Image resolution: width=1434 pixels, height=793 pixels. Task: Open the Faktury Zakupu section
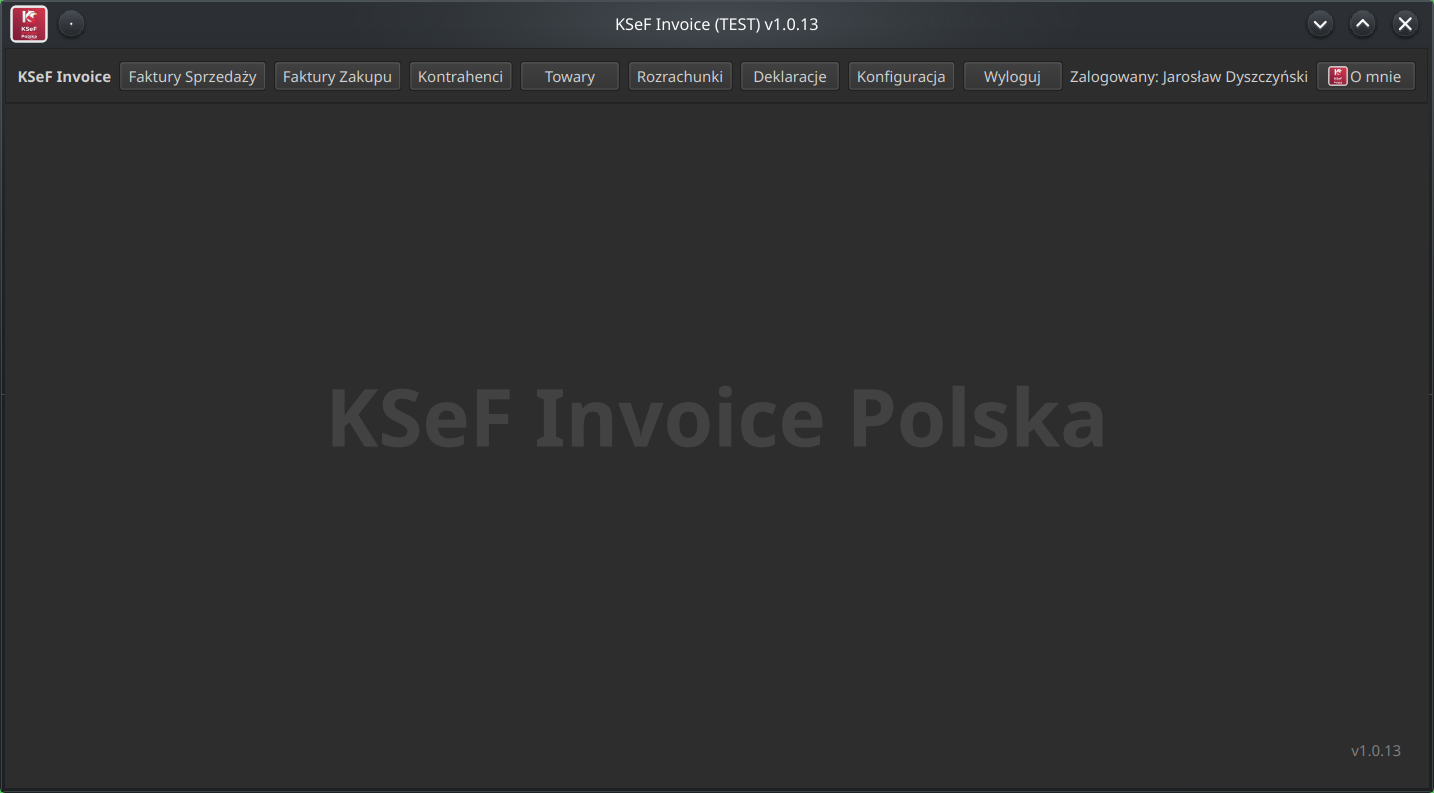(337, 75)
